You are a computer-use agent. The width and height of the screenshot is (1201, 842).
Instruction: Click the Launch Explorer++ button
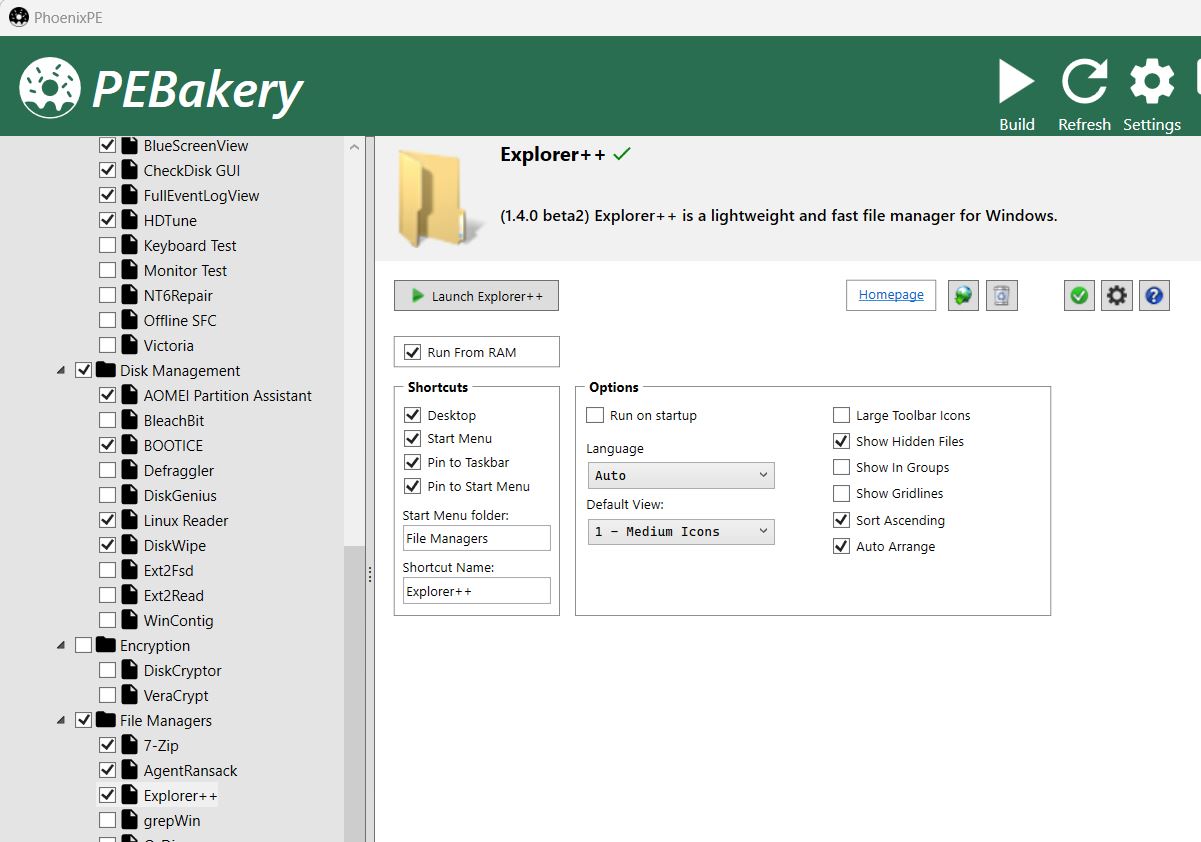pyautogui.click(x=476, y=296)
